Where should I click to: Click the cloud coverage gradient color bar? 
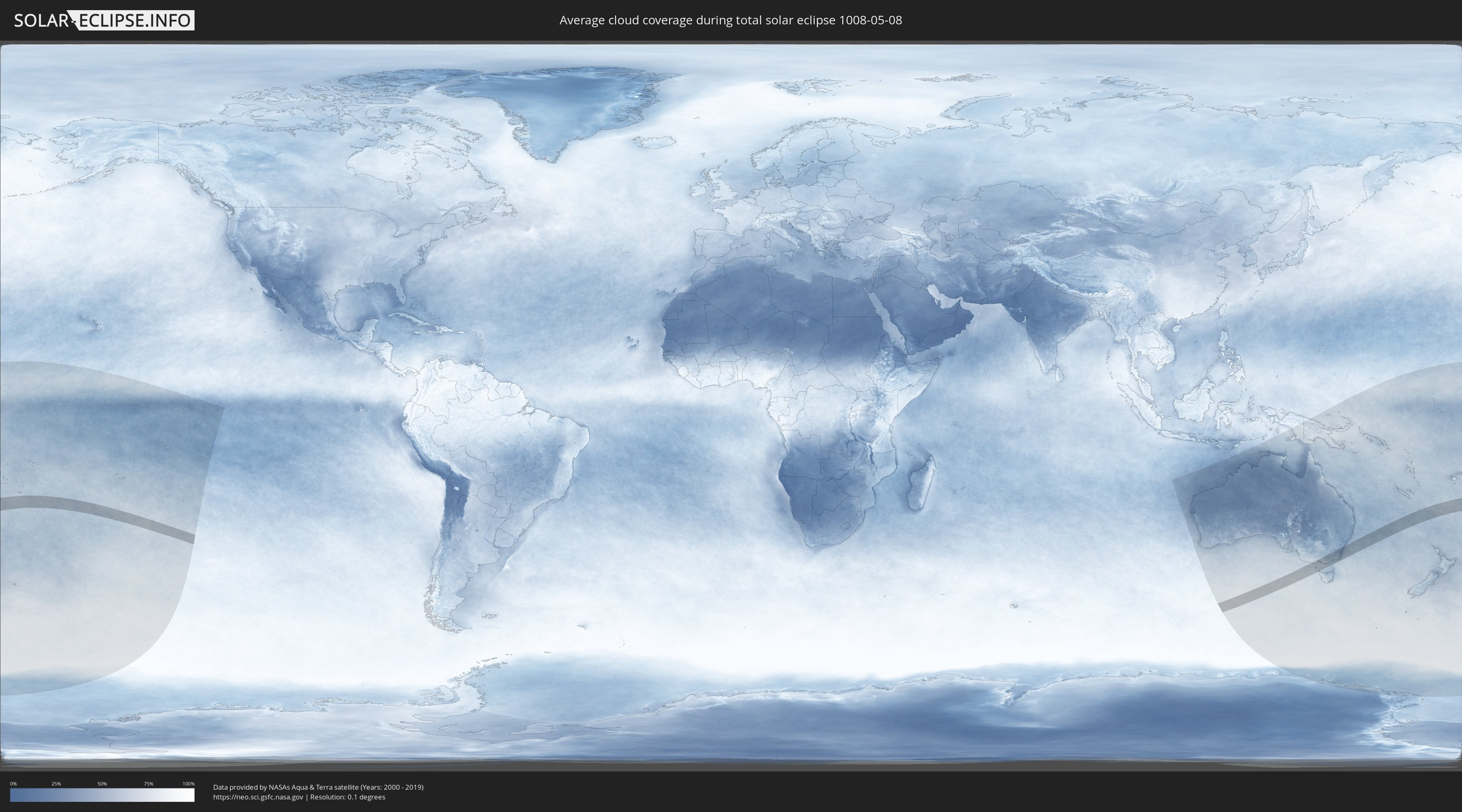pos(102,795)
